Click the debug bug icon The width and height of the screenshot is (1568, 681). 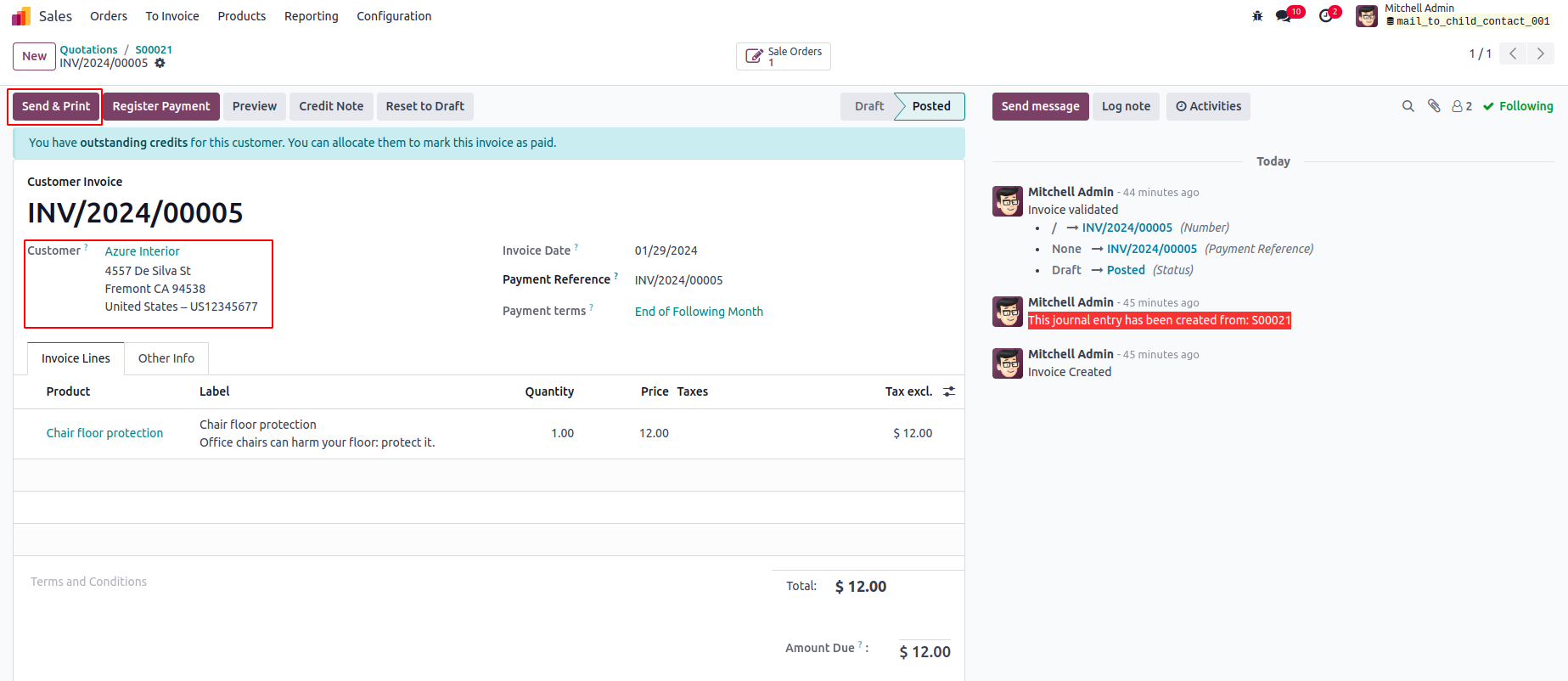tap(1257, 16)
